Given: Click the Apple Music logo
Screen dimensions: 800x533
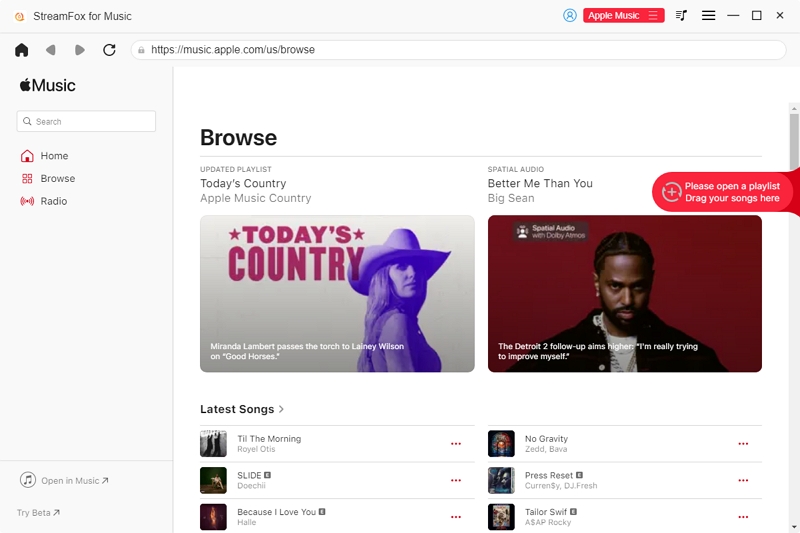Looking at the screenshot, I should 47,85.
